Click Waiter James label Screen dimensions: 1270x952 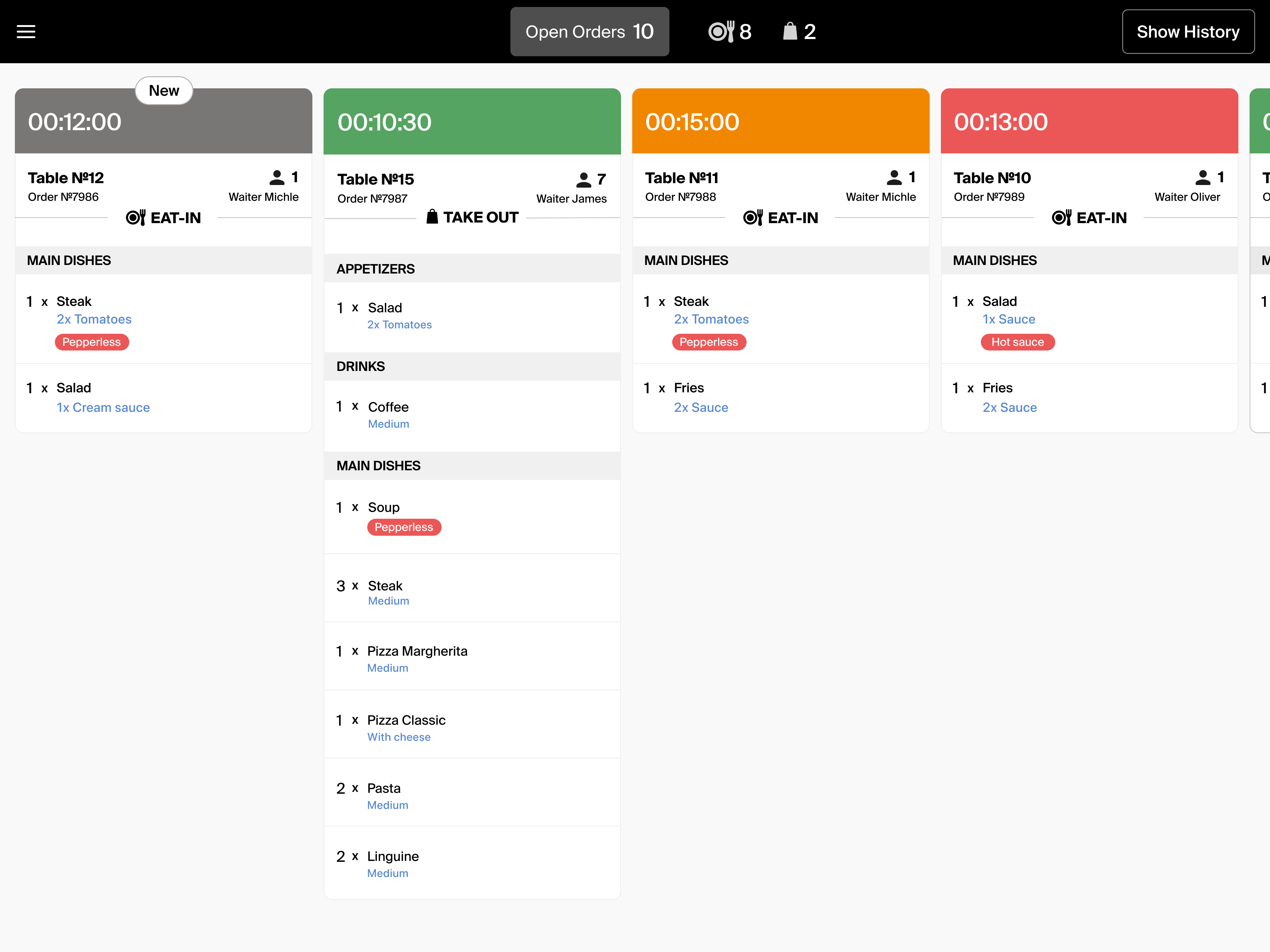click(571, 199)
